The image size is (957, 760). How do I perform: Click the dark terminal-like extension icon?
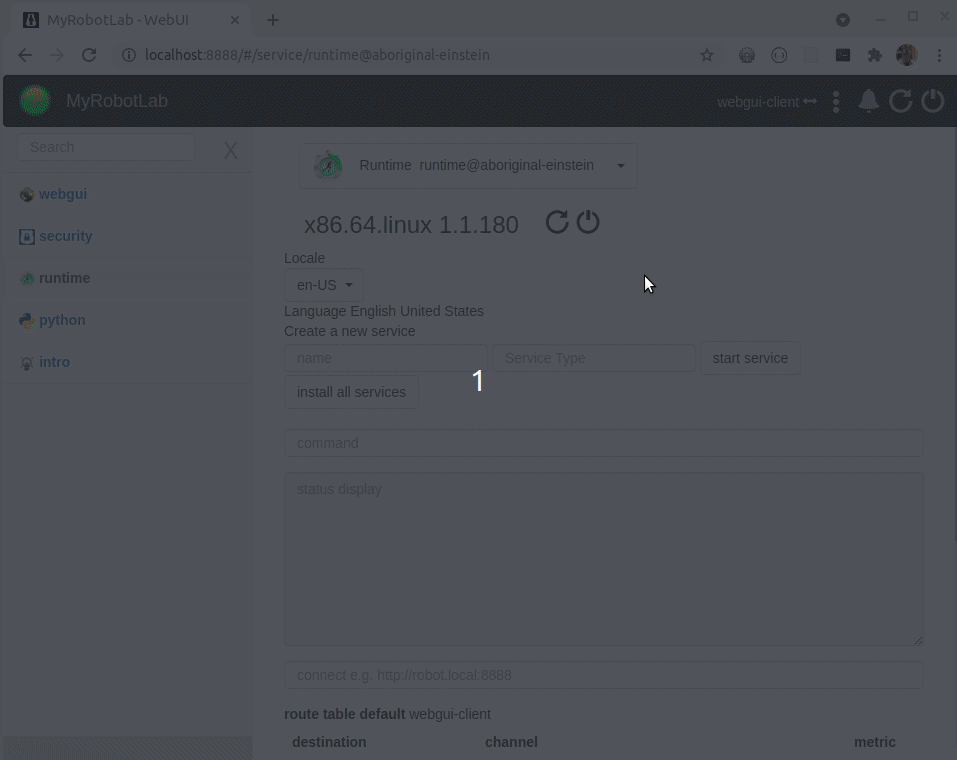[843, 56]
